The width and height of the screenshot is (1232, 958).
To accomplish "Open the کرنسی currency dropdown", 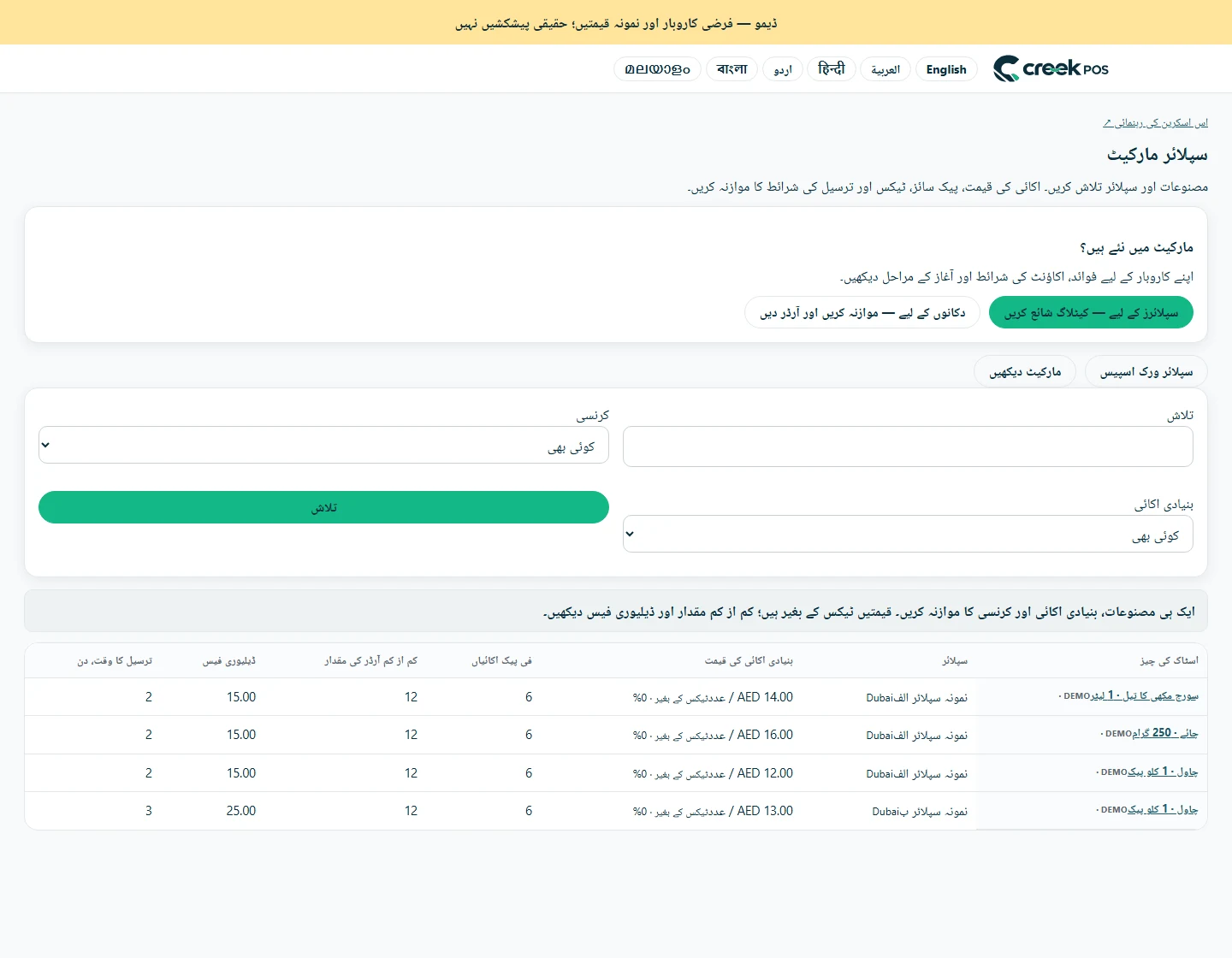I will (x=323, y=445).
